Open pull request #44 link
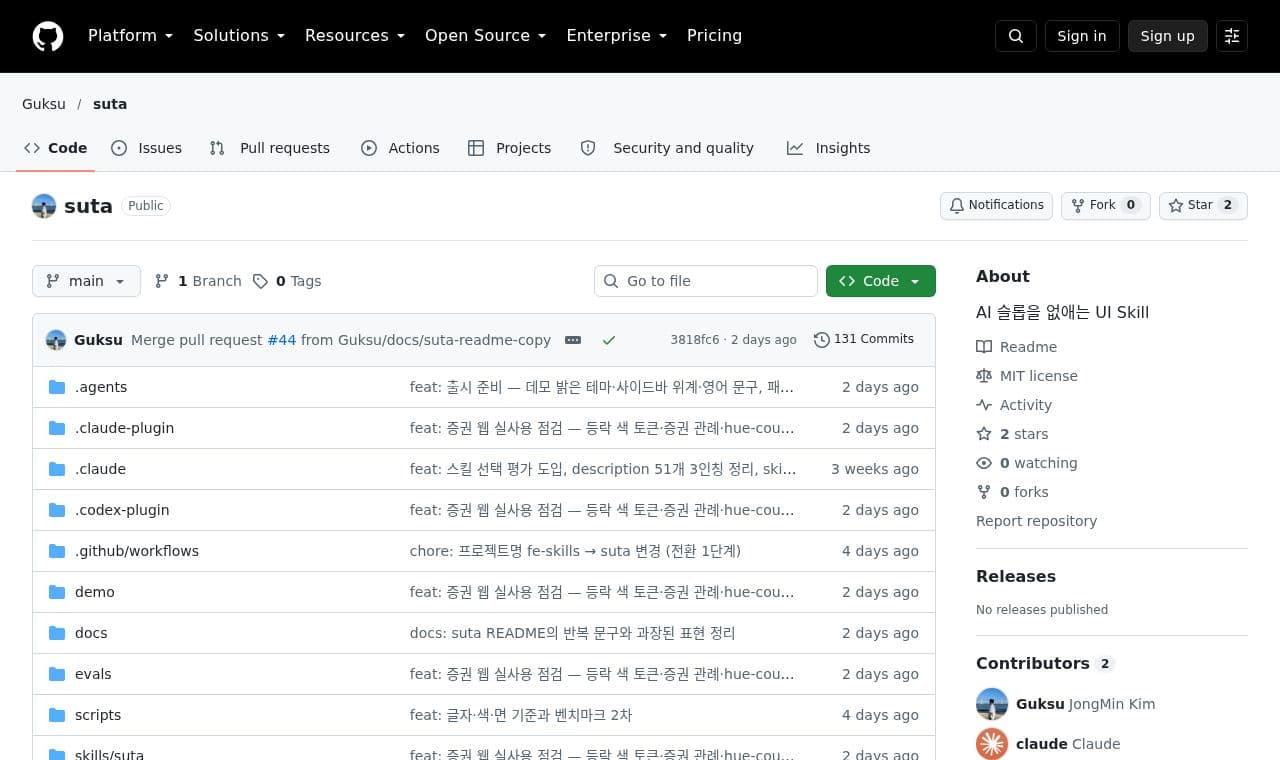The image size is (1280, 760). click(x=282, y=340)
